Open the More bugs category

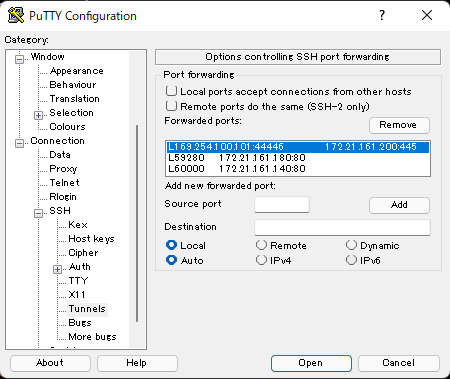tap(92, 337)
